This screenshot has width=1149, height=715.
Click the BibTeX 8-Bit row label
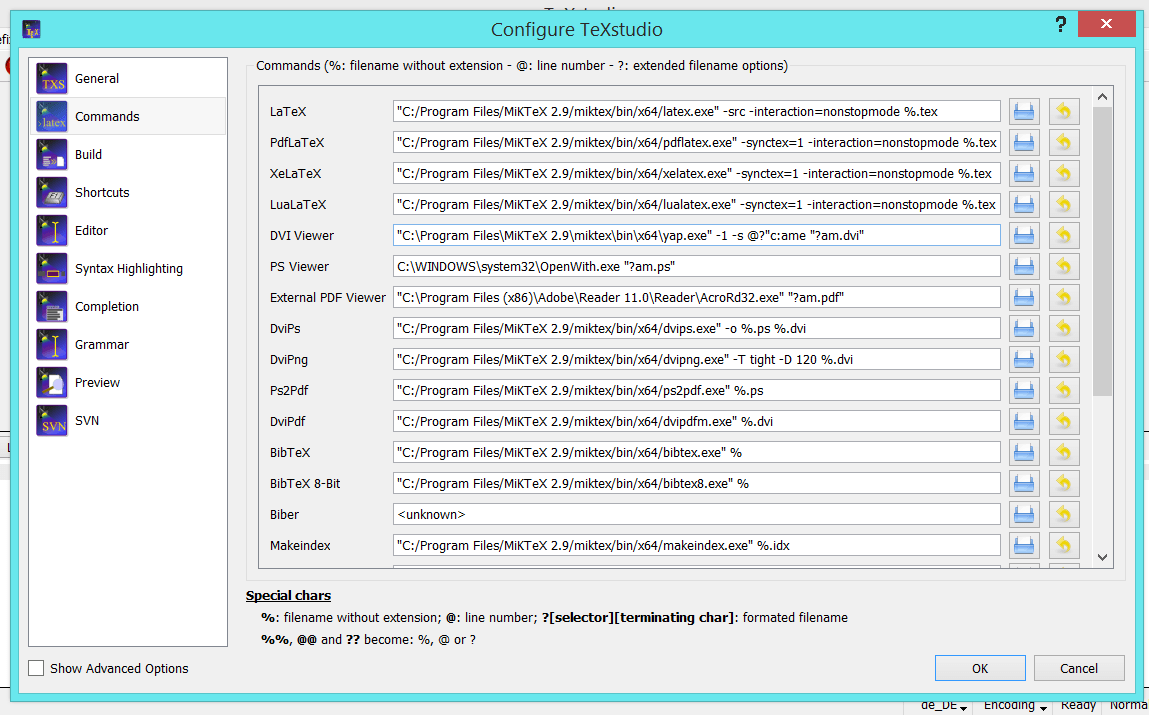(x=305, y=484)
